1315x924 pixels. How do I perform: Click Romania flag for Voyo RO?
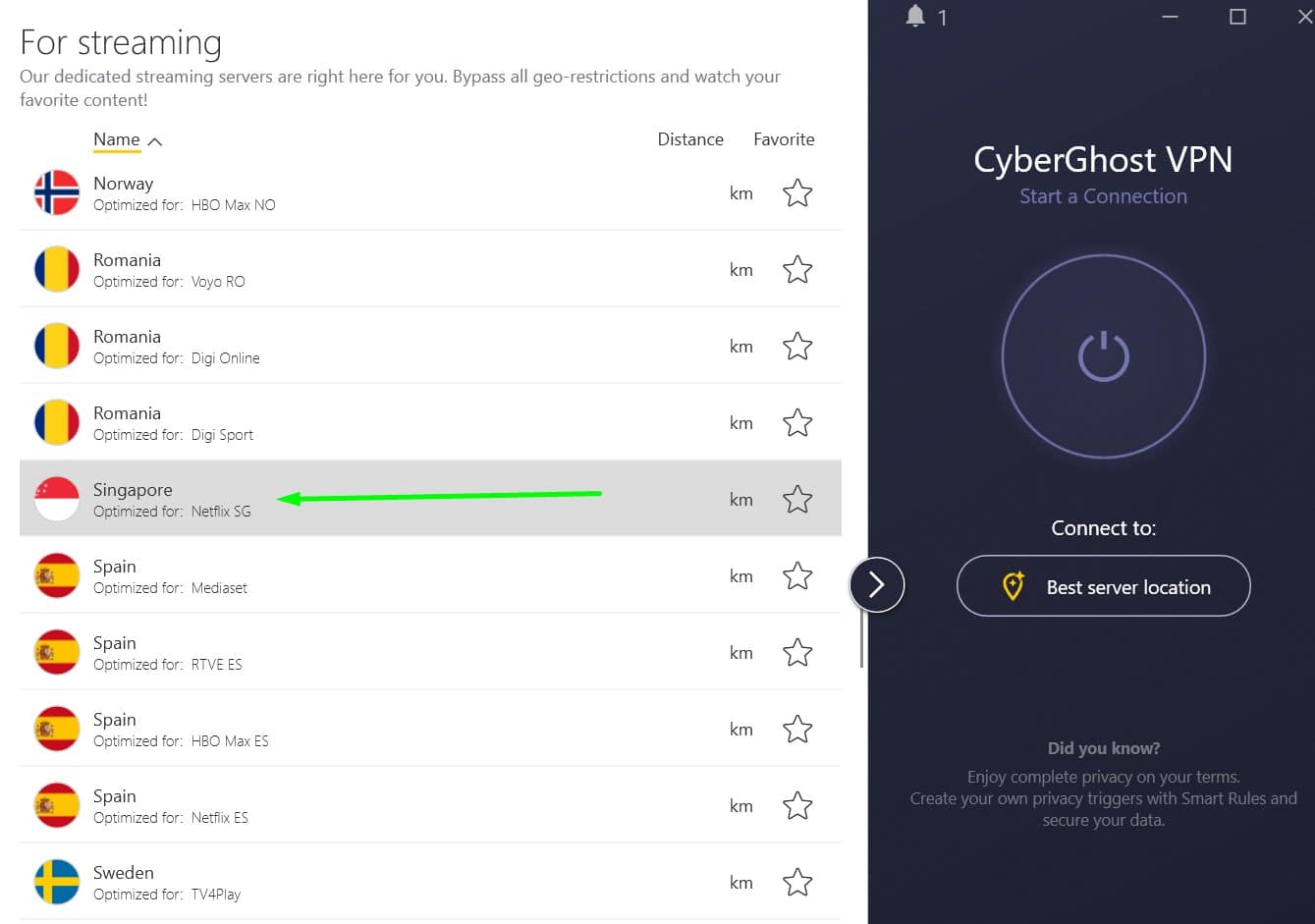click(x=57, y=269)
